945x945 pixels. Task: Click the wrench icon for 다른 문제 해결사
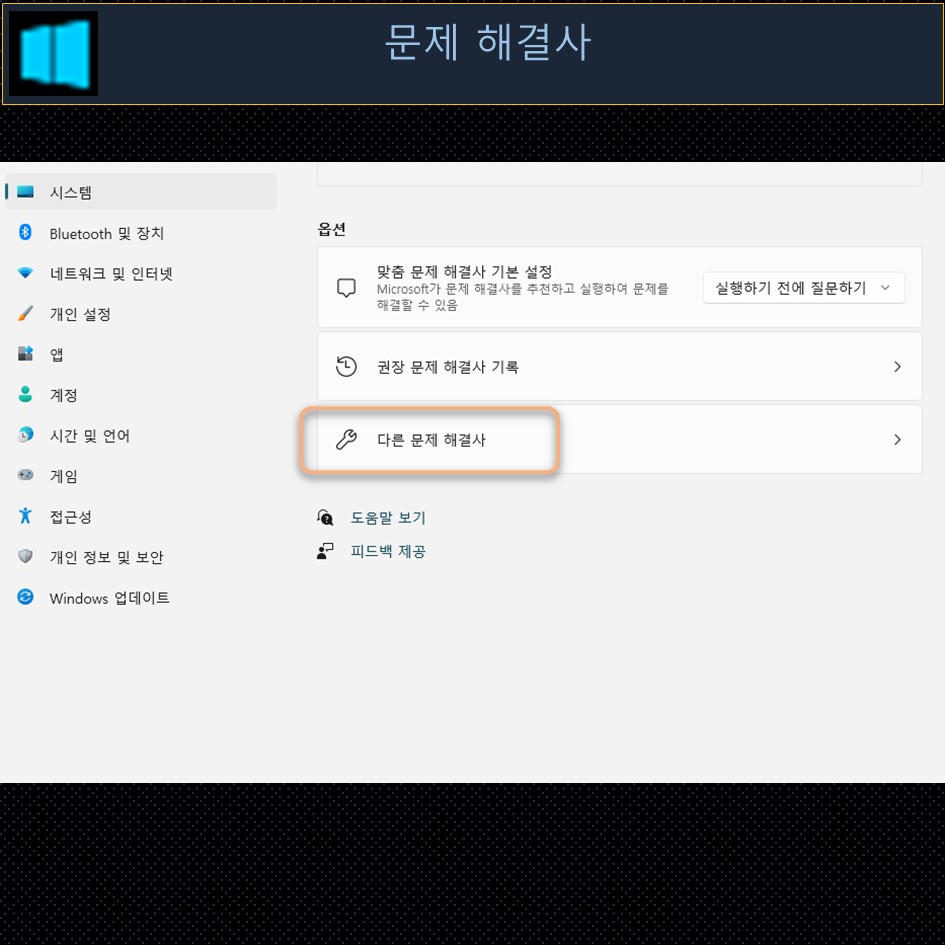347,439
